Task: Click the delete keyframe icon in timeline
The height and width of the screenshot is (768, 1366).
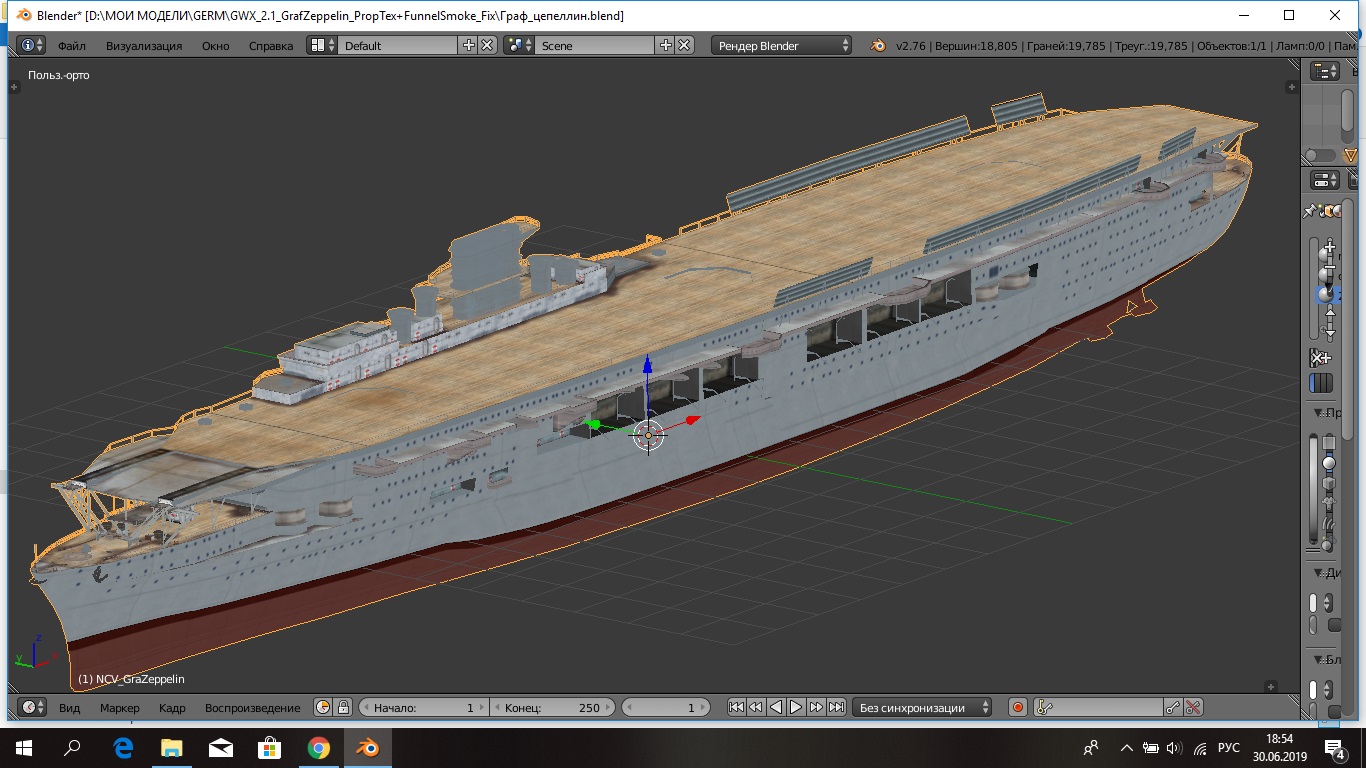Action: [x=1193, y=708]
